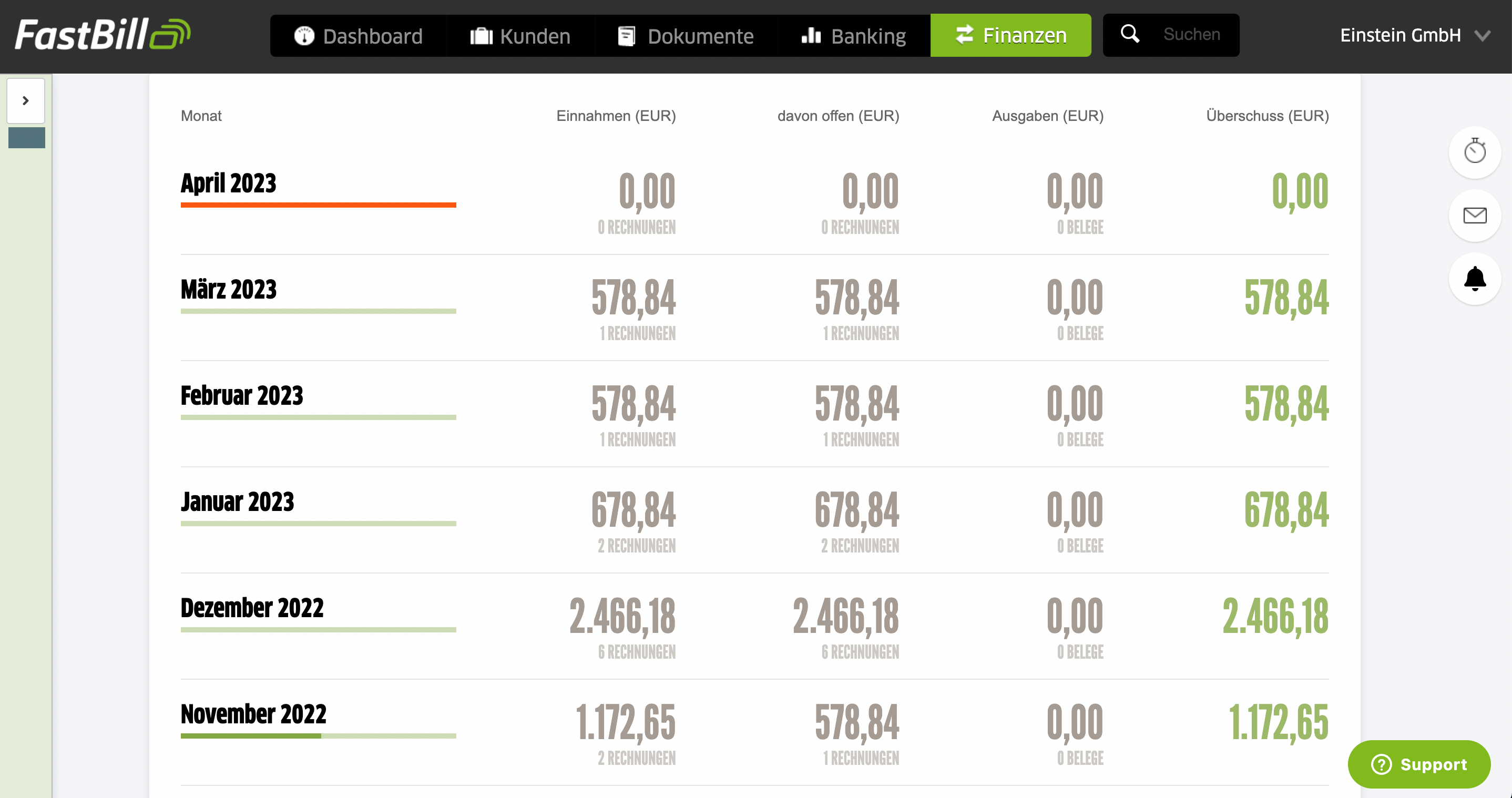Click the blue-gray sidebar block

pos(27,138)
